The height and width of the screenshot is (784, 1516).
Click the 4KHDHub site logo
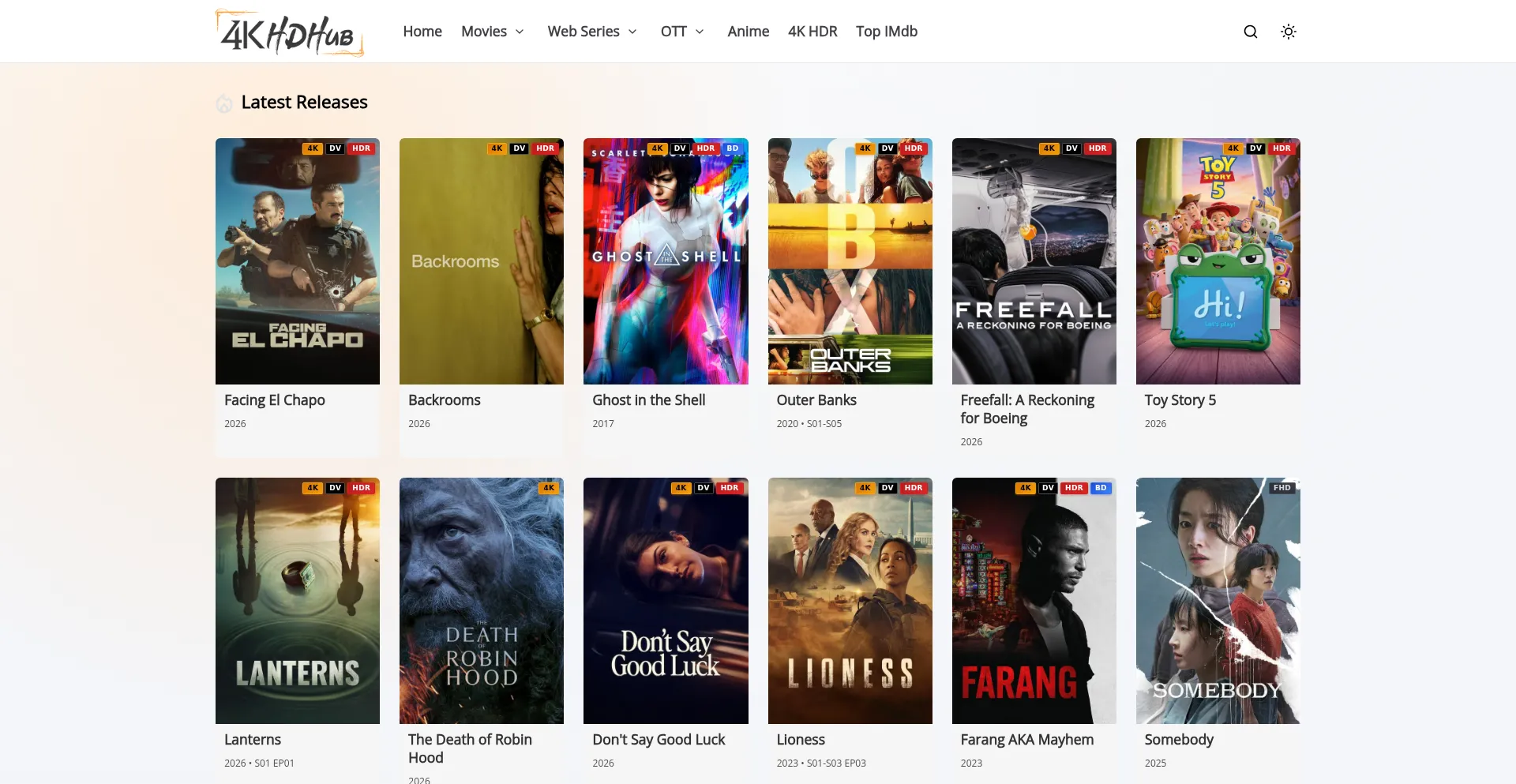(290, 32)
